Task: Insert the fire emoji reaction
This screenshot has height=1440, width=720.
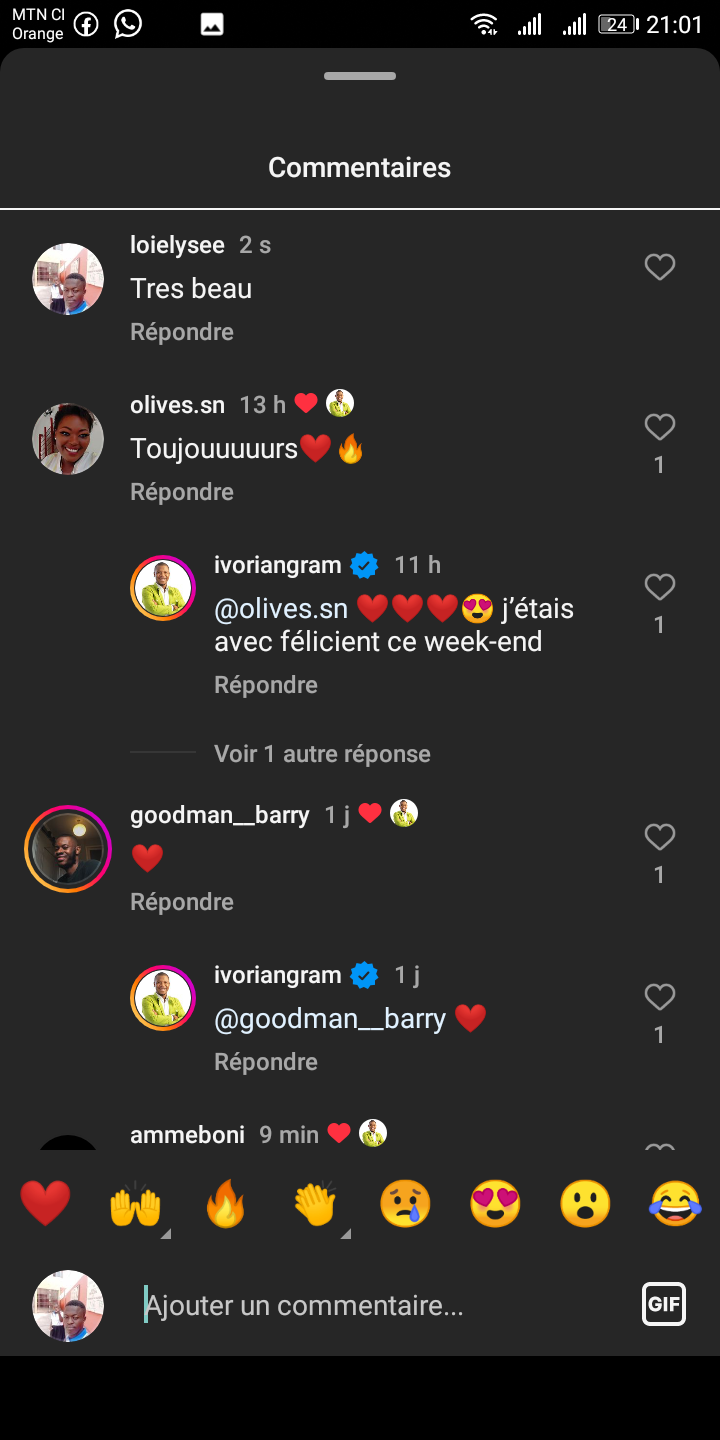Action: click(225, 1203)
